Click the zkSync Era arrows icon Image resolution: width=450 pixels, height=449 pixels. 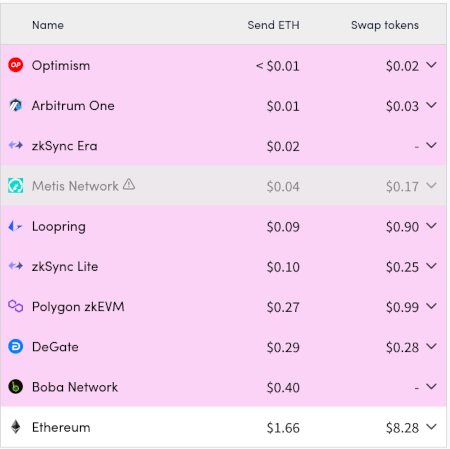point(16,145)
